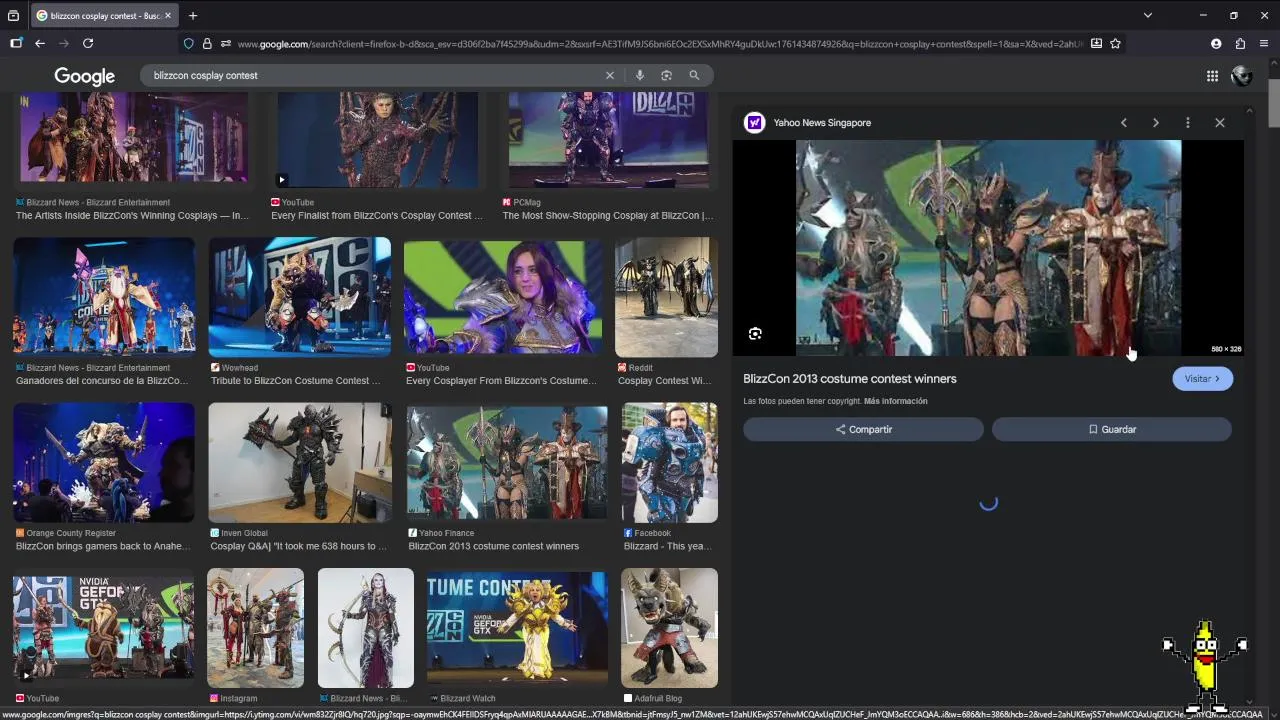Open the PCMag Most Show-Stopping Cosplay link

[x=608, y=215]
